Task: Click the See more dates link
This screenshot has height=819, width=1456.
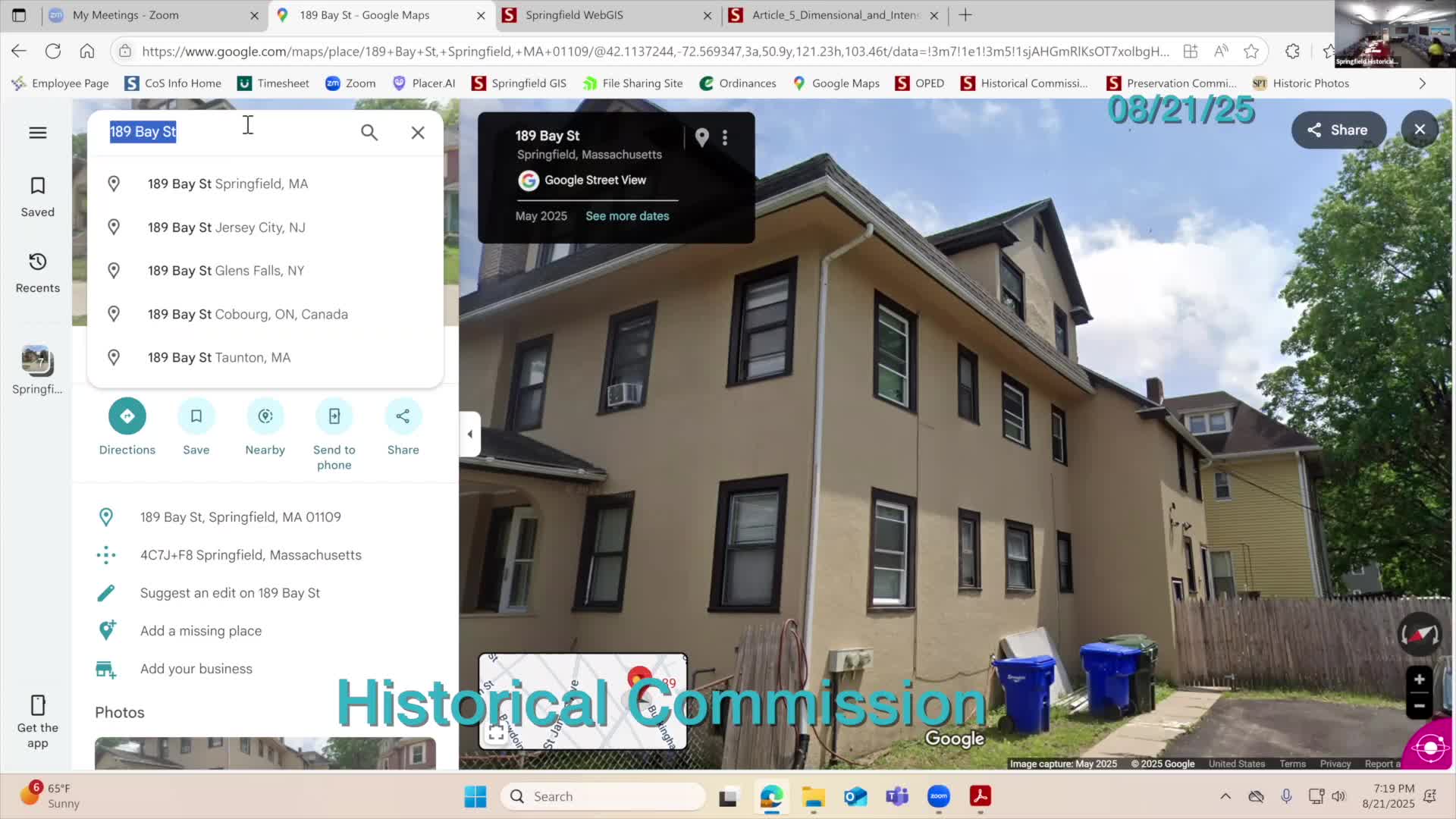Action: click(627, 216)
